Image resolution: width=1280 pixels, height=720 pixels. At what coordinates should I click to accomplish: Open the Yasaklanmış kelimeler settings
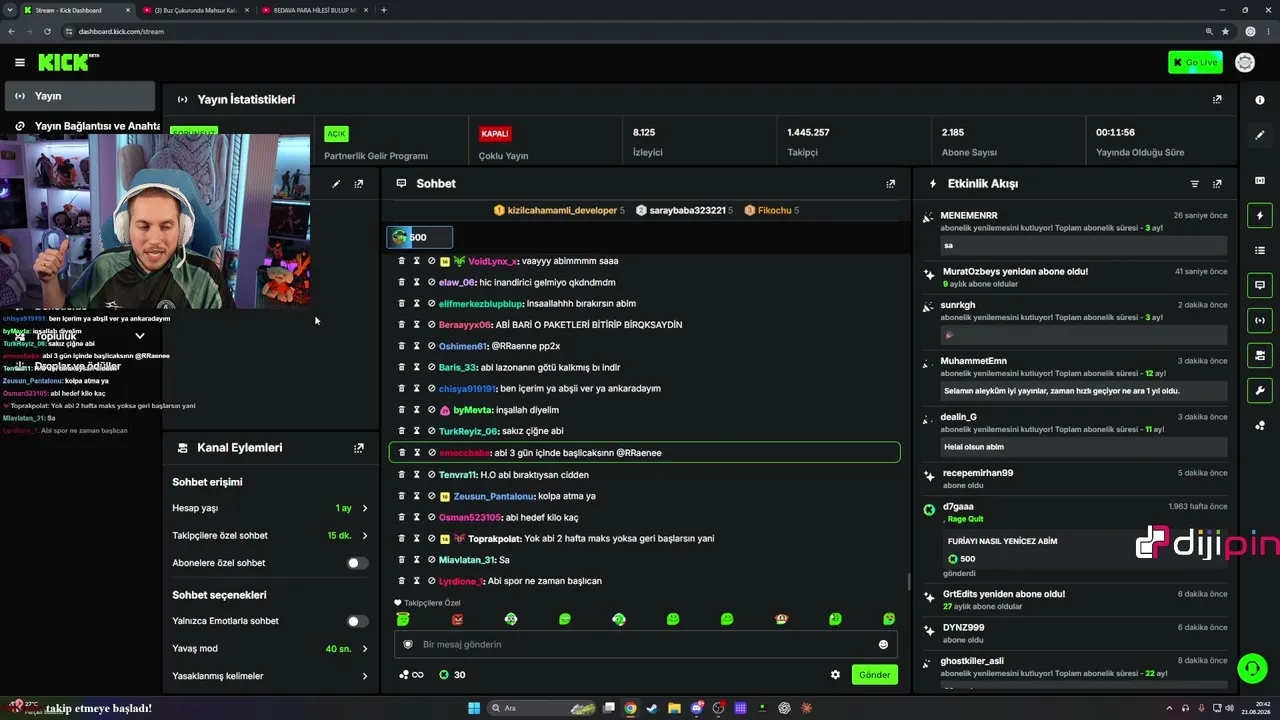[x=270, y=676]
